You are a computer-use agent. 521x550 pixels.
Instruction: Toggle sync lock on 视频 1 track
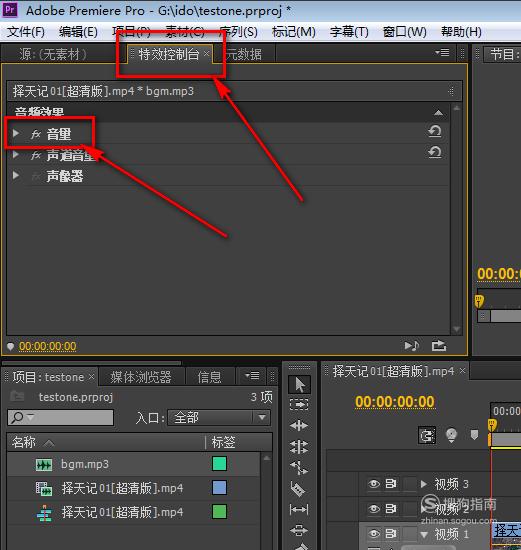[x=391, y=534]
